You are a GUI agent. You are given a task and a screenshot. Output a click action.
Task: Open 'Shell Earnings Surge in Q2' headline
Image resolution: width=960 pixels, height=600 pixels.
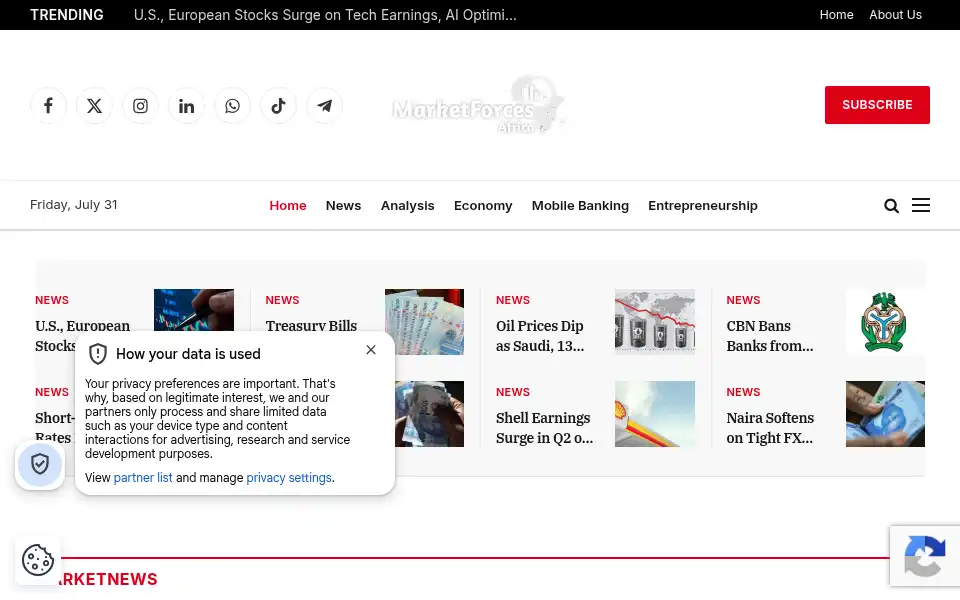(544, 427)
